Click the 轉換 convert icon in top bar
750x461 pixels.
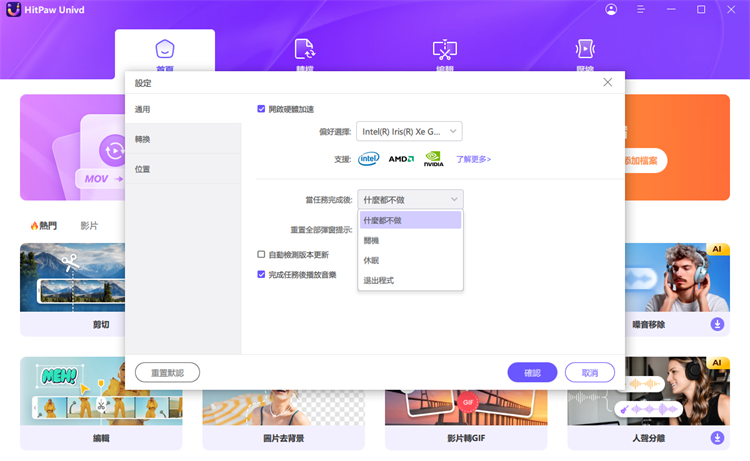(304, 49)
